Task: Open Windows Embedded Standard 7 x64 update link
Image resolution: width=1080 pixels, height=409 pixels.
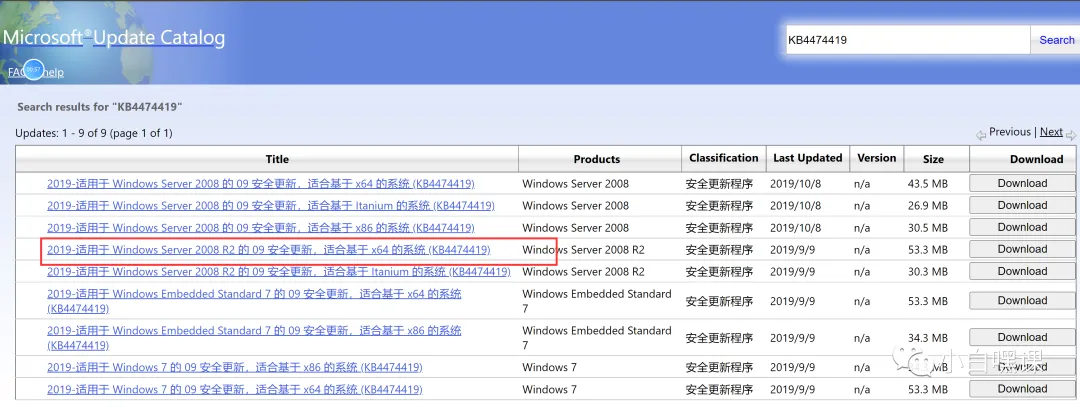Action: pos(254,301)
